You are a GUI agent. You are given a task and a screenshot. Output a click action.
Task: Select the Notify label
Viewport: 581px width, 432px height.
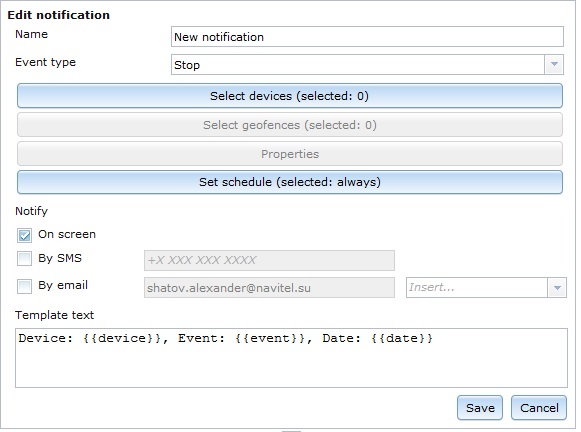31,211
